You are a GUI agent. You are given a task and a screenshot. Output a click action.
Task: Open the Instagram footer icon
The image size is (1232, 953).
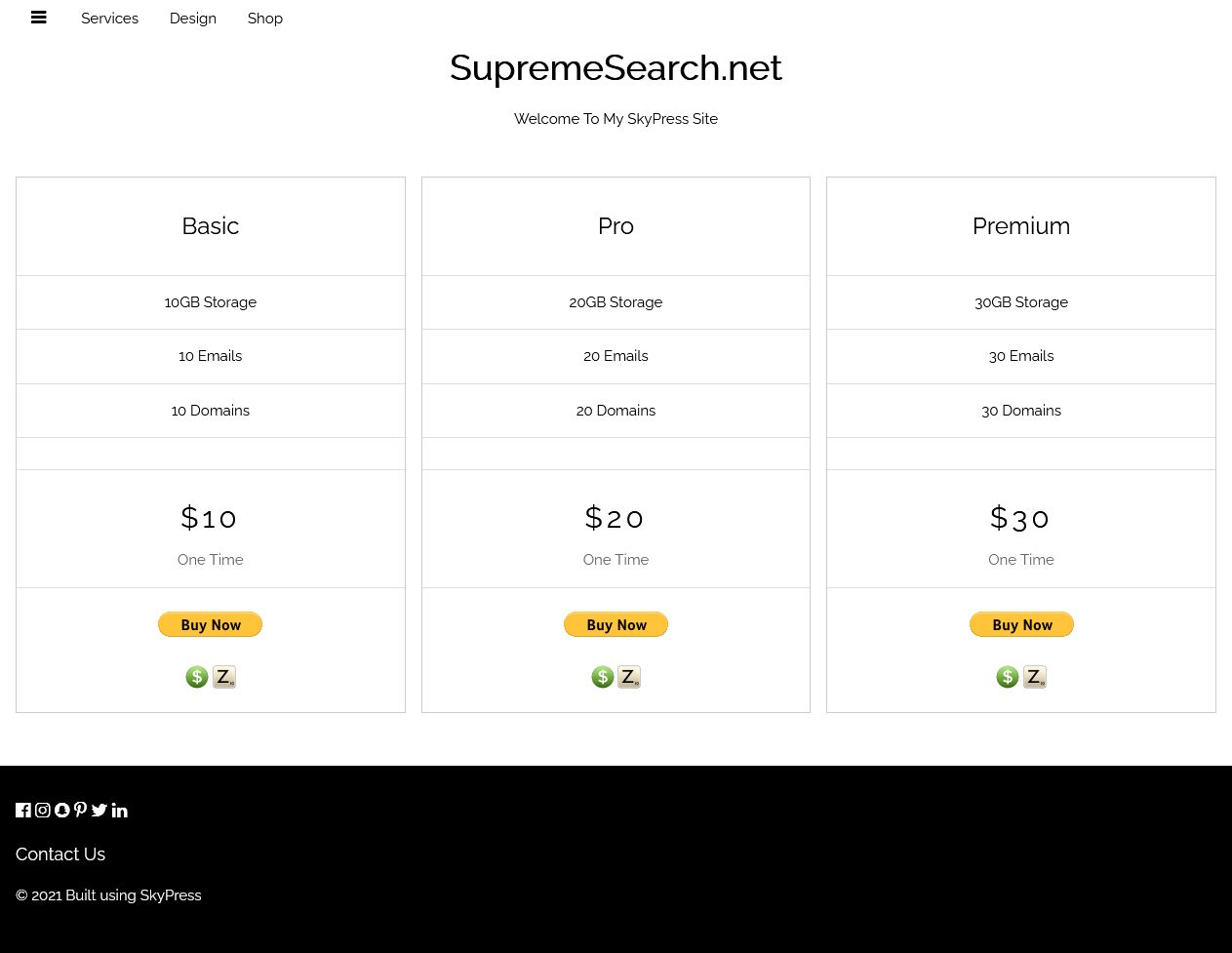pyautogui.click(x=43, y=811)
